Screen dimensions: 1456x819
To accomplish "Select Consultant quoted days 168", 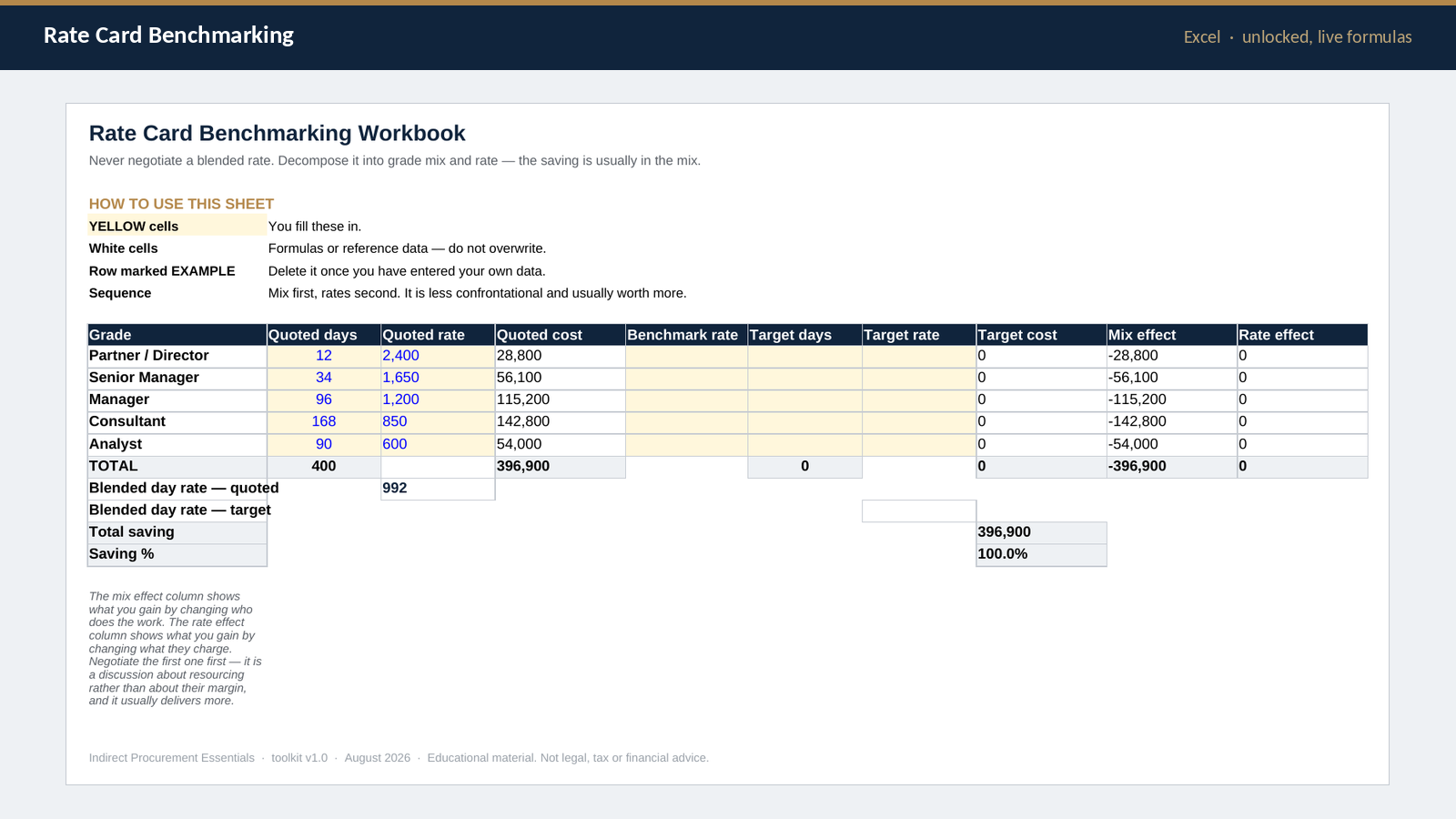I will [324, 422].
